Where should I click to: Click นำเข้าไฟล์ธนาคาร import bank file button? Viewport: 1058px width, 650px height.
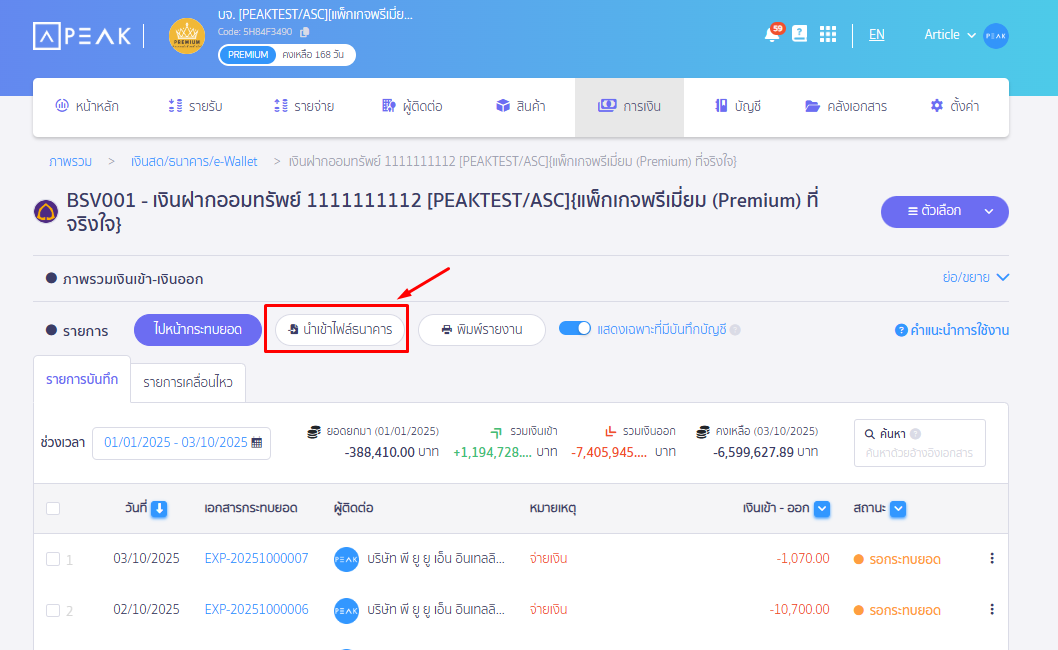point(340,330)
